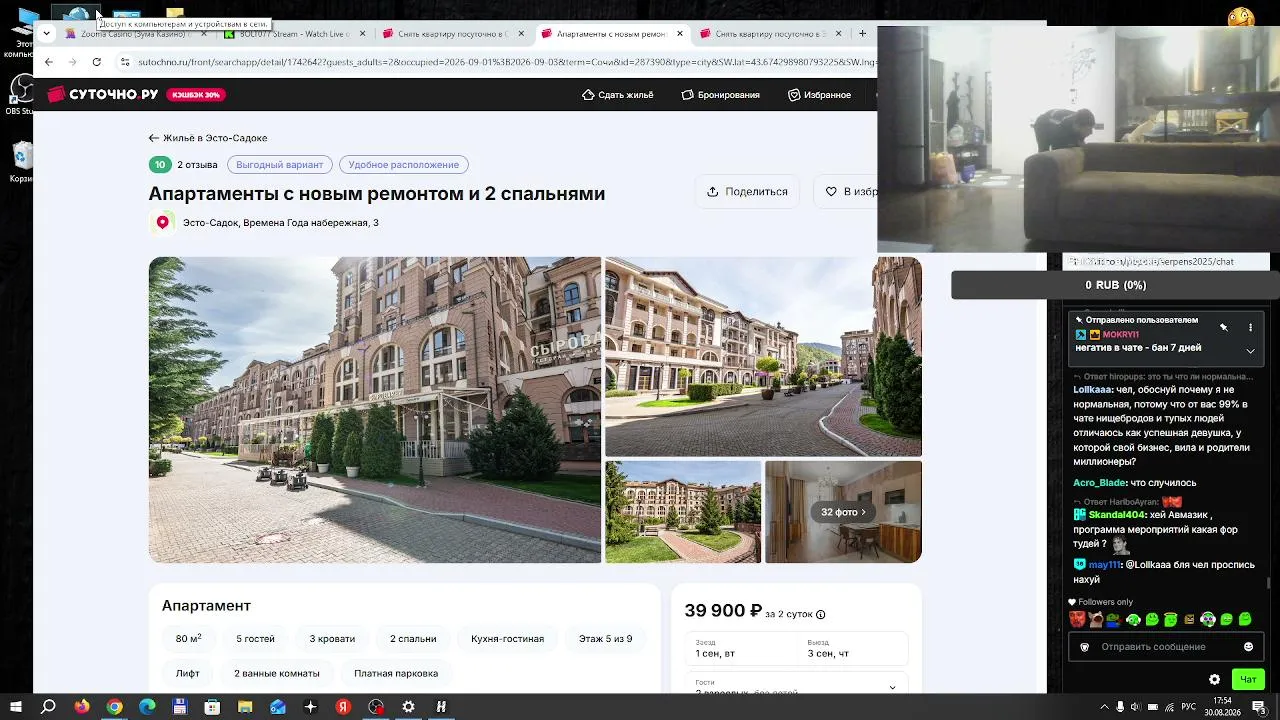Close the BOLT077 Stream tab
The height and width of the screenshot is (720, 1280).
point(362,34)
